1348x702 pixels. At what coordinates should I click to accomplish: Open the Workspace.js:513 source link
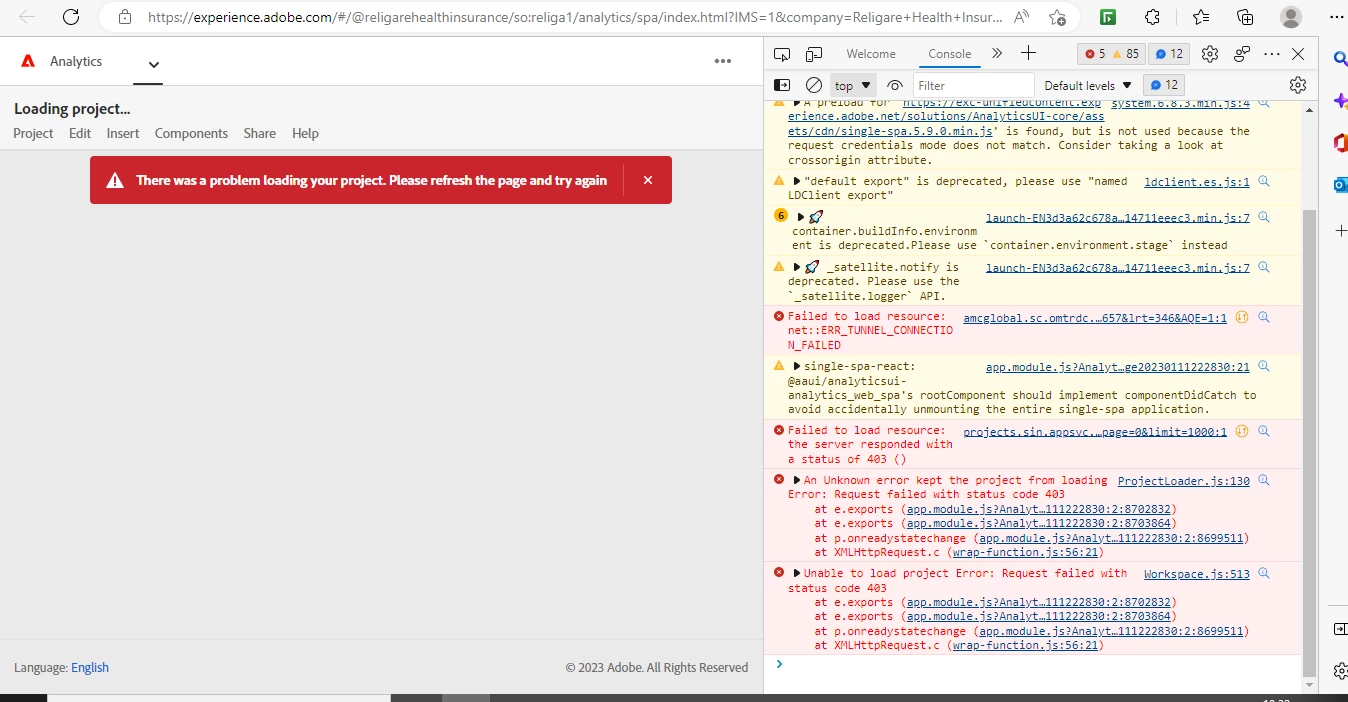click(x=1197, y=574)
